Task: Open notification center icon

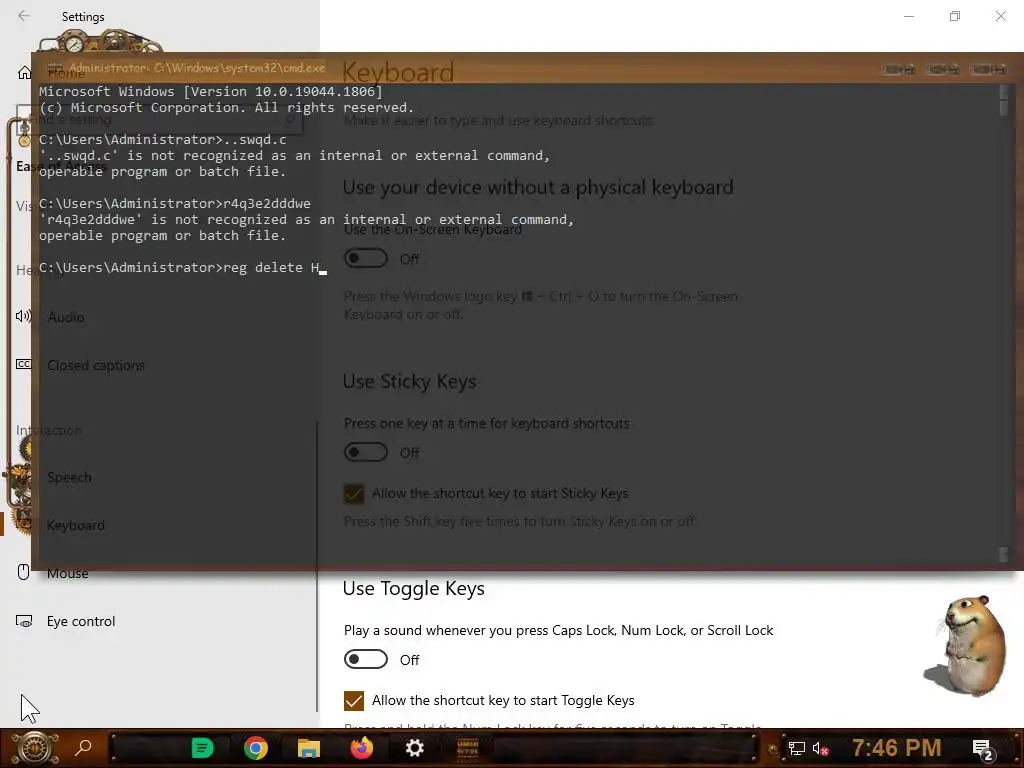Action: click(x=982, y=749)
